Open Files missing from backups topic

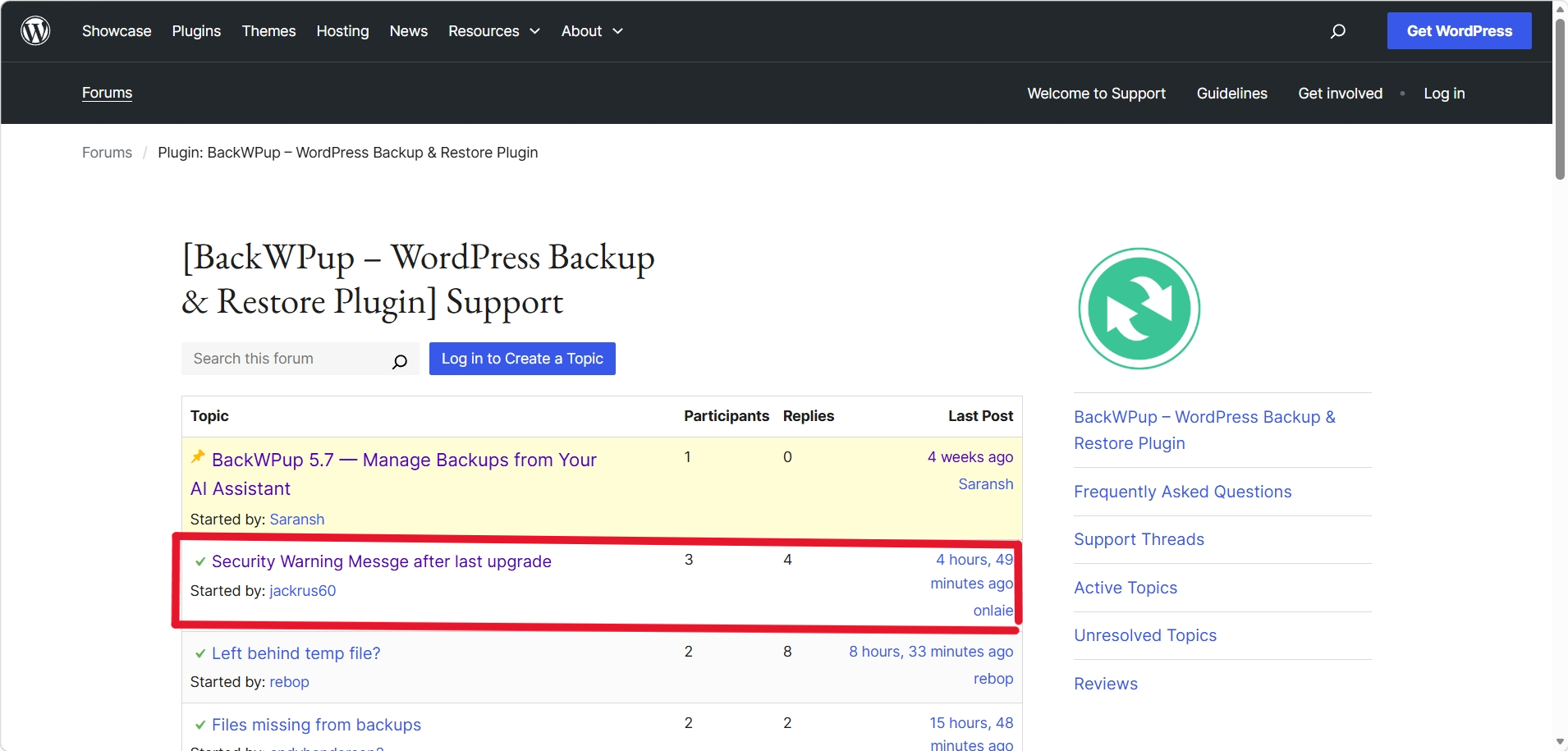[316, 725]
